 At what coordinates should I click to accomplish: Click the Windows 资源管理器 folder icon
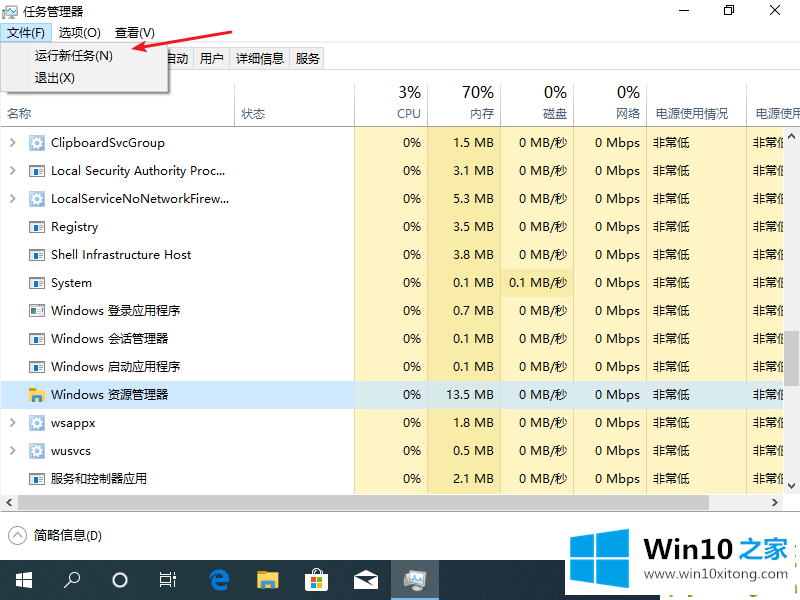[36, 395]
